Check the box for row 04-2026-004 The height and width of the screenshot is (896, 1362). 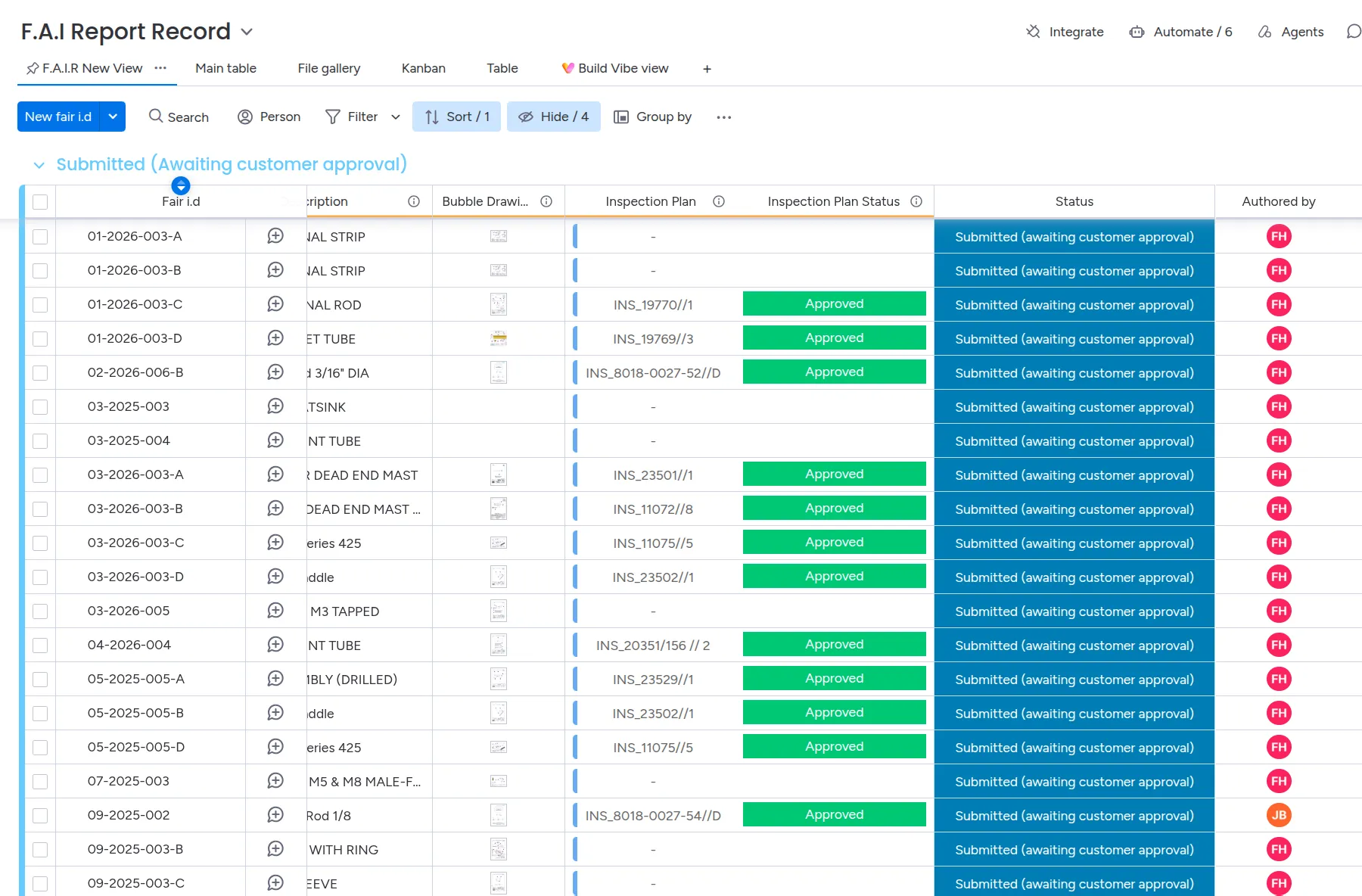click(x=40, y=646)
